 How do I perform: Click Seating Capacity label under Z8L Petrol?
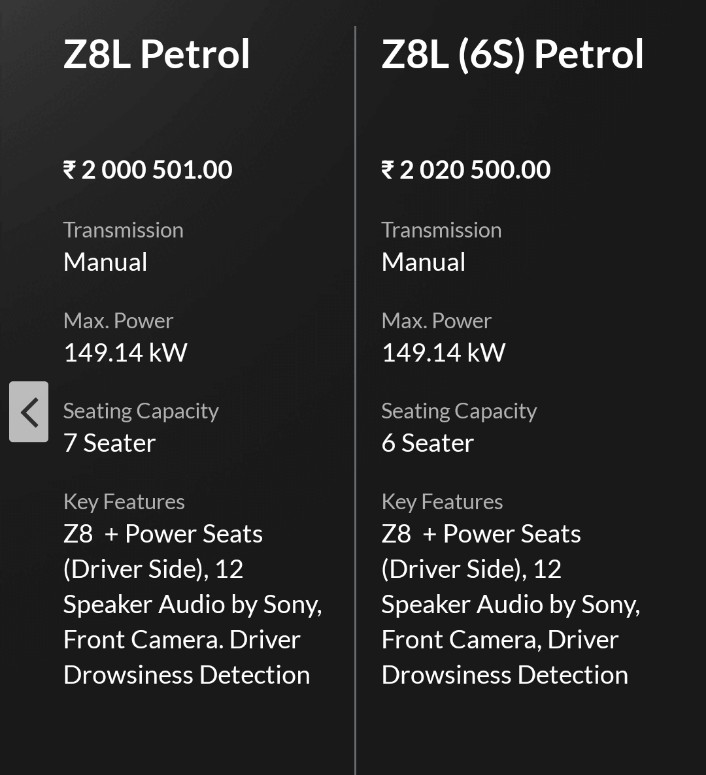pyautogui.click(x=140, y=411)
